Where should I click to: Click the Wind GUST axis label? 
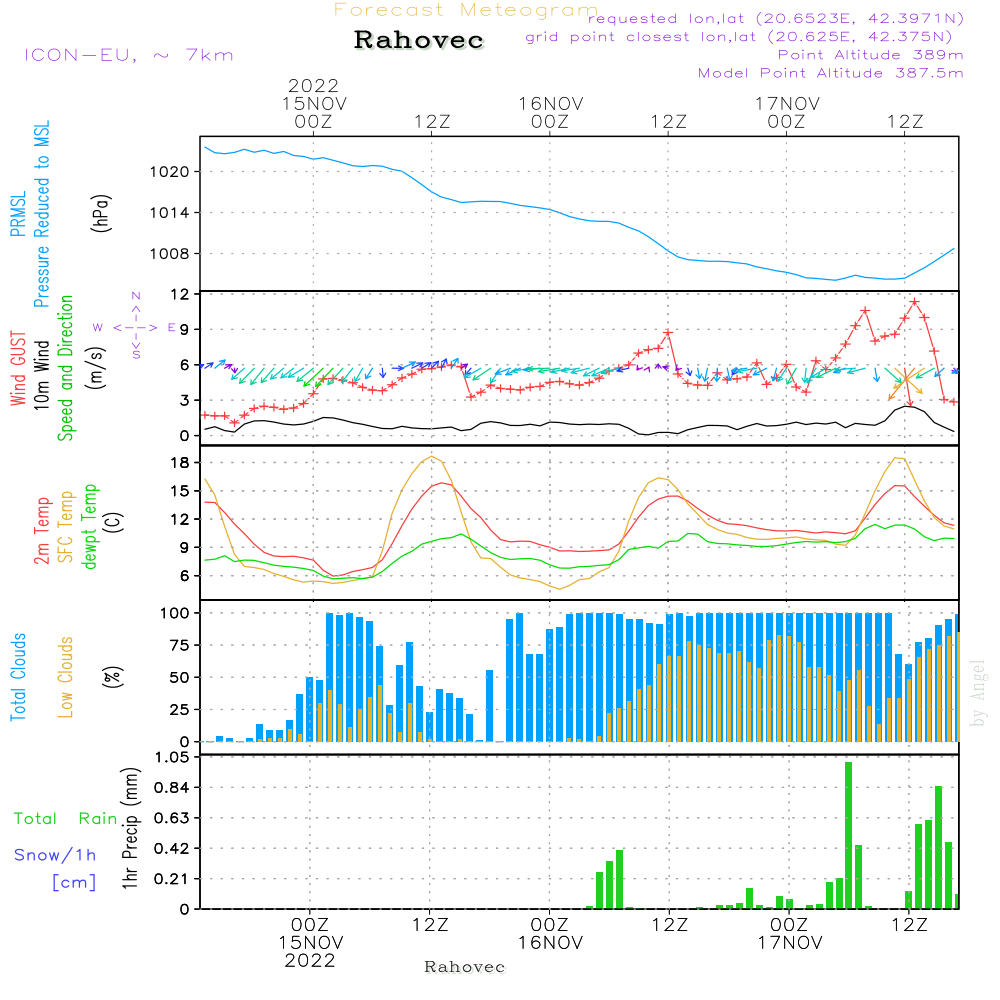click(19, 371)
